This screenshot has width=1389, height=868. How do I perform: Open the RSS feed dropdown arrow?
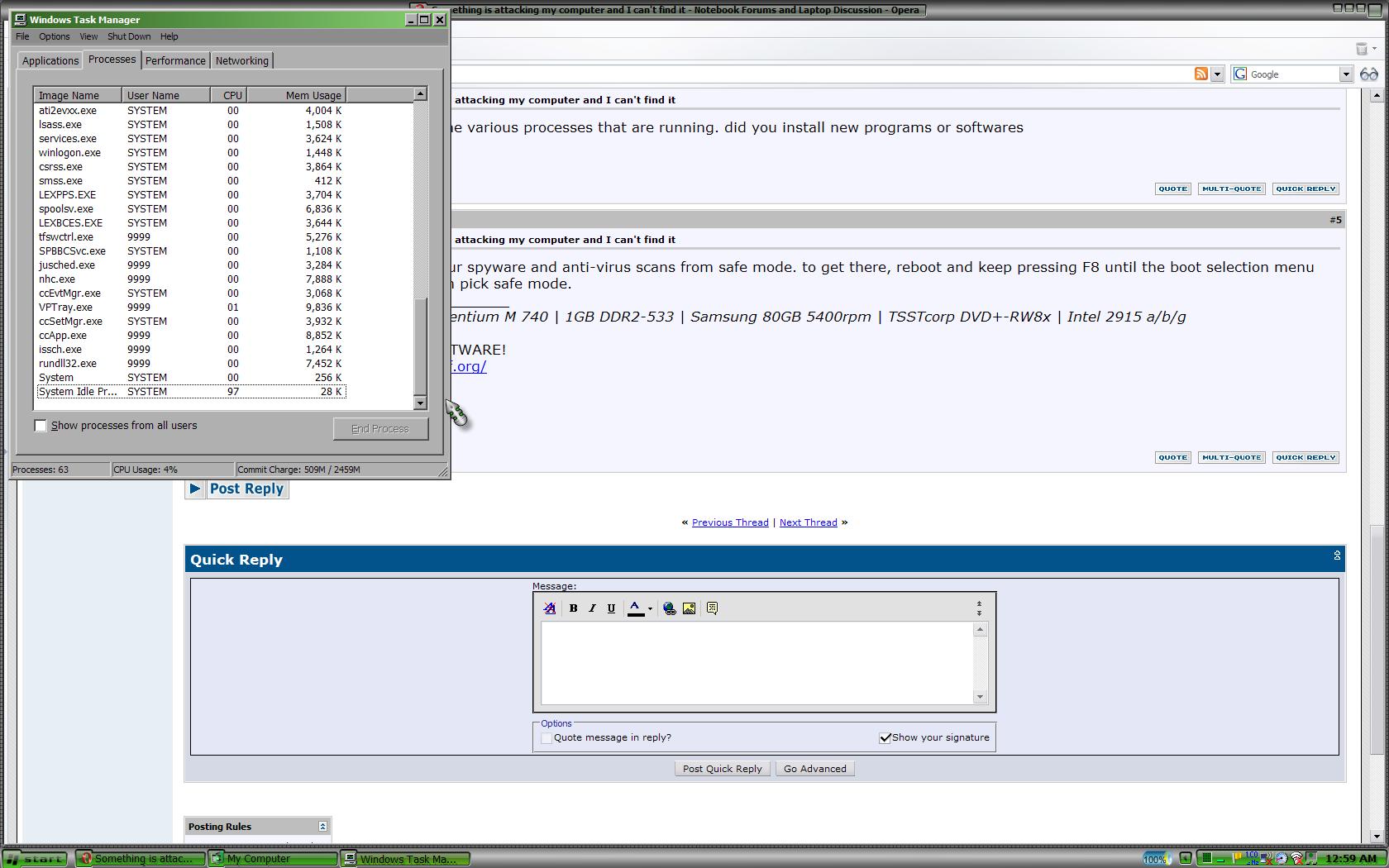(1217, 74)
